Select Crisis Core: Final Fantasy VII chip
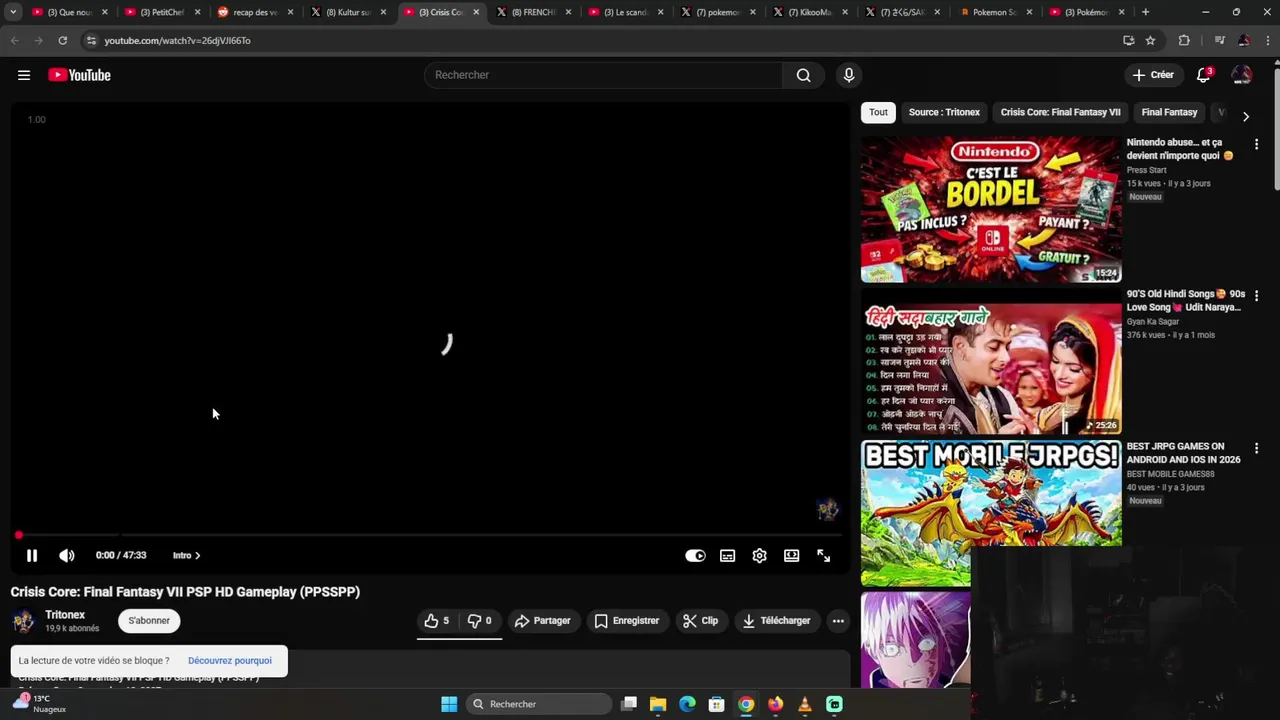 point(1060,113)
